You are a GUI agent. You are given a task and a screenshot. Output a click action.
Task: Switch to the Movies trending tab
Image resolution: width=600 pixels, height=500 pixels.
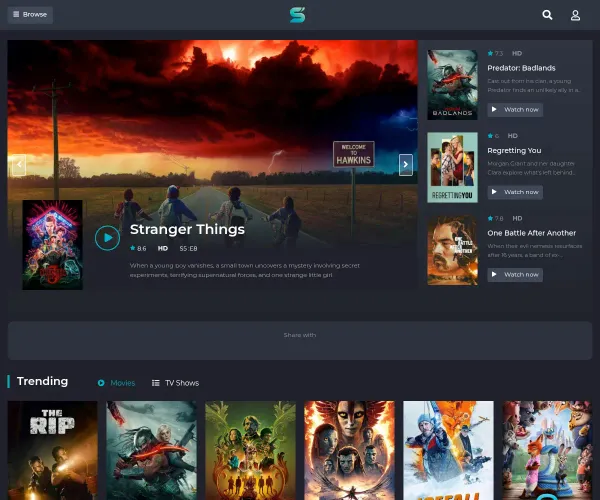point(116,383)
